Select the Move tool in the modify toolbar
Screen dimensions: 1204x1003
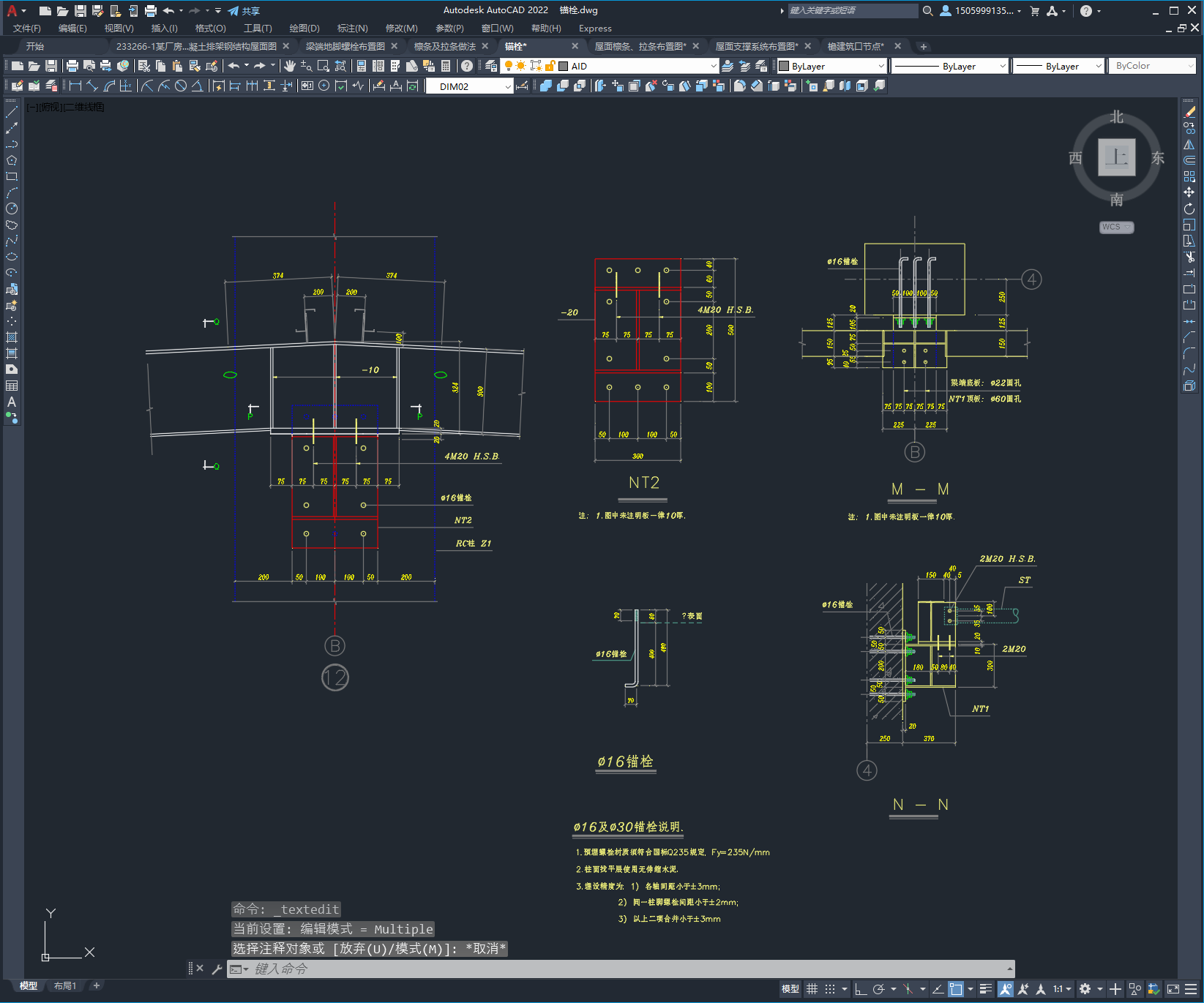click(1189, 192)
